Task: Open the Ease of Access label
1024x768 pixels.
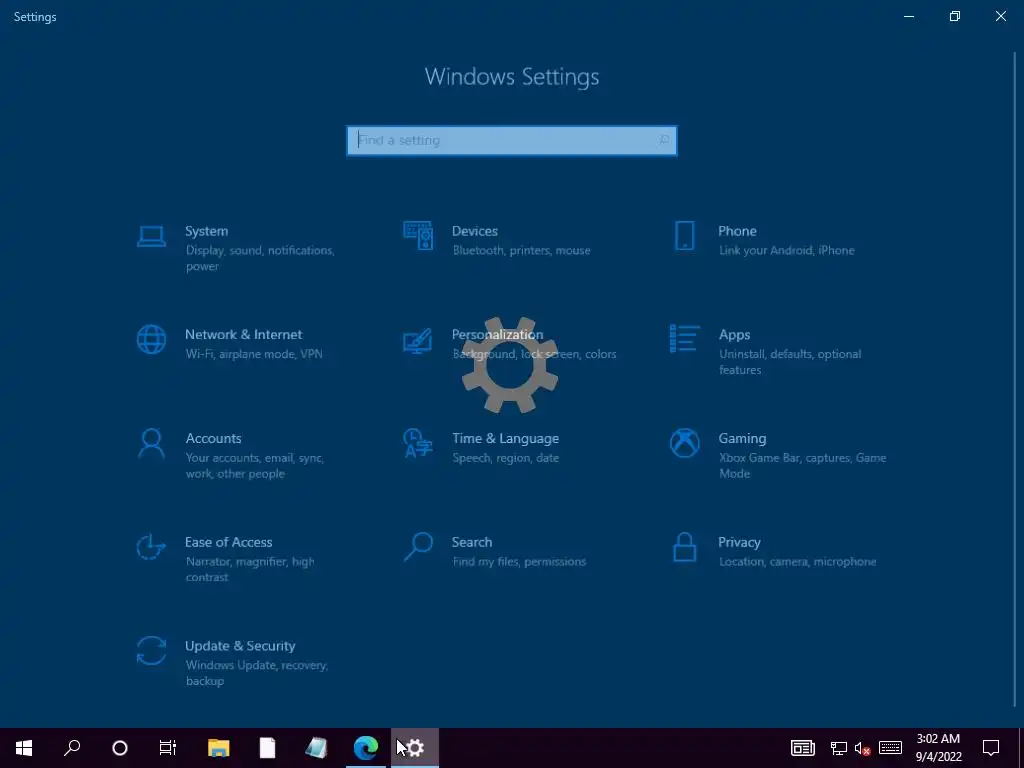Action: click(x=229, y=542)
